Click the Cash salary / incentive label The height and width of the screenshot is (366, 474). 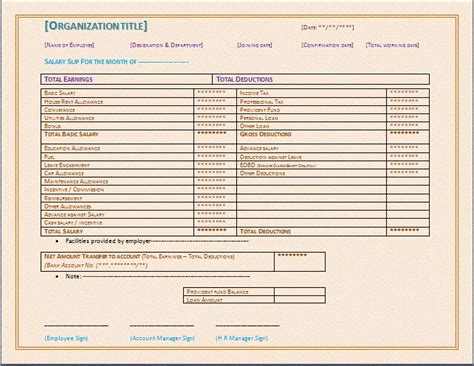73,223
